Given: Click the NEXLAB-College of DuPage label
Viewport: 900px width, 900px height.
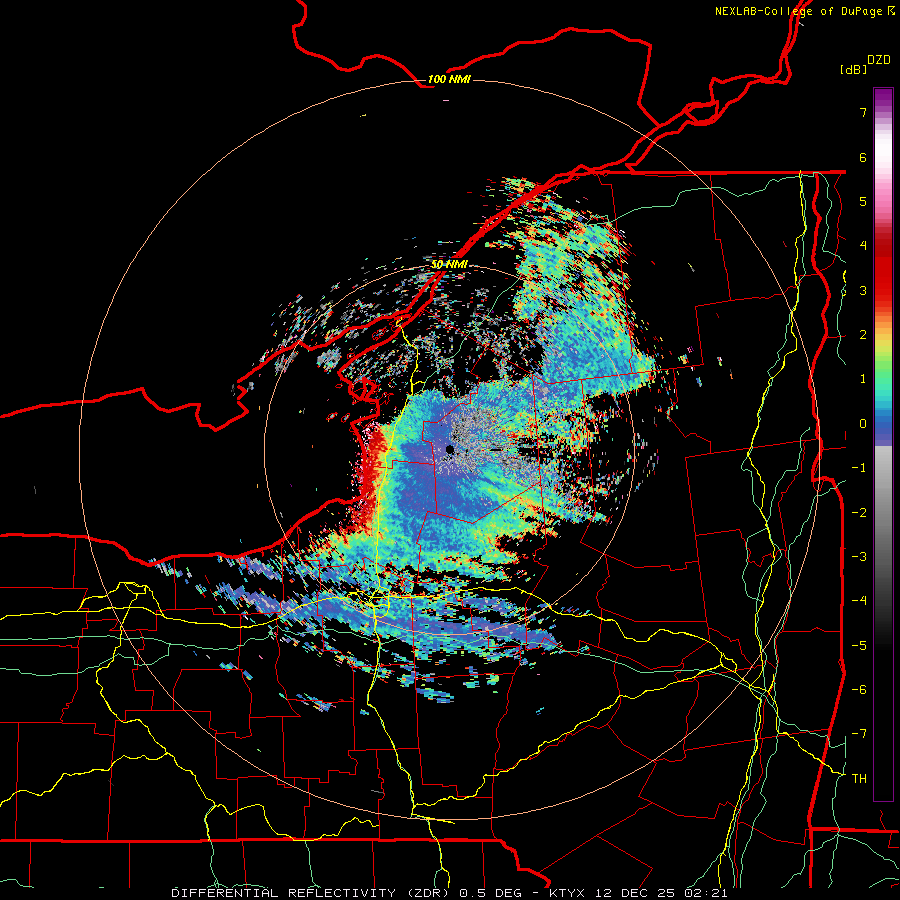Looking at the screenshot, I should click(804, 11).
